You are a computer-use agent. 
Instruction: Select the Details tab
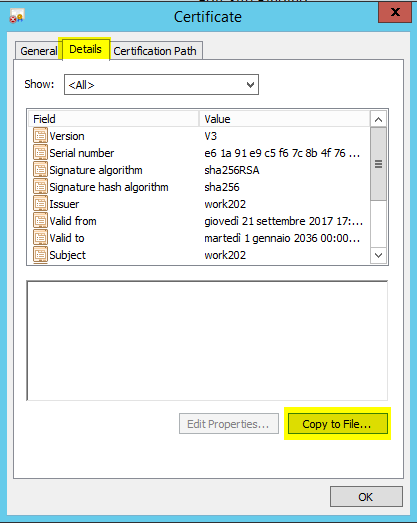[85, 49]
